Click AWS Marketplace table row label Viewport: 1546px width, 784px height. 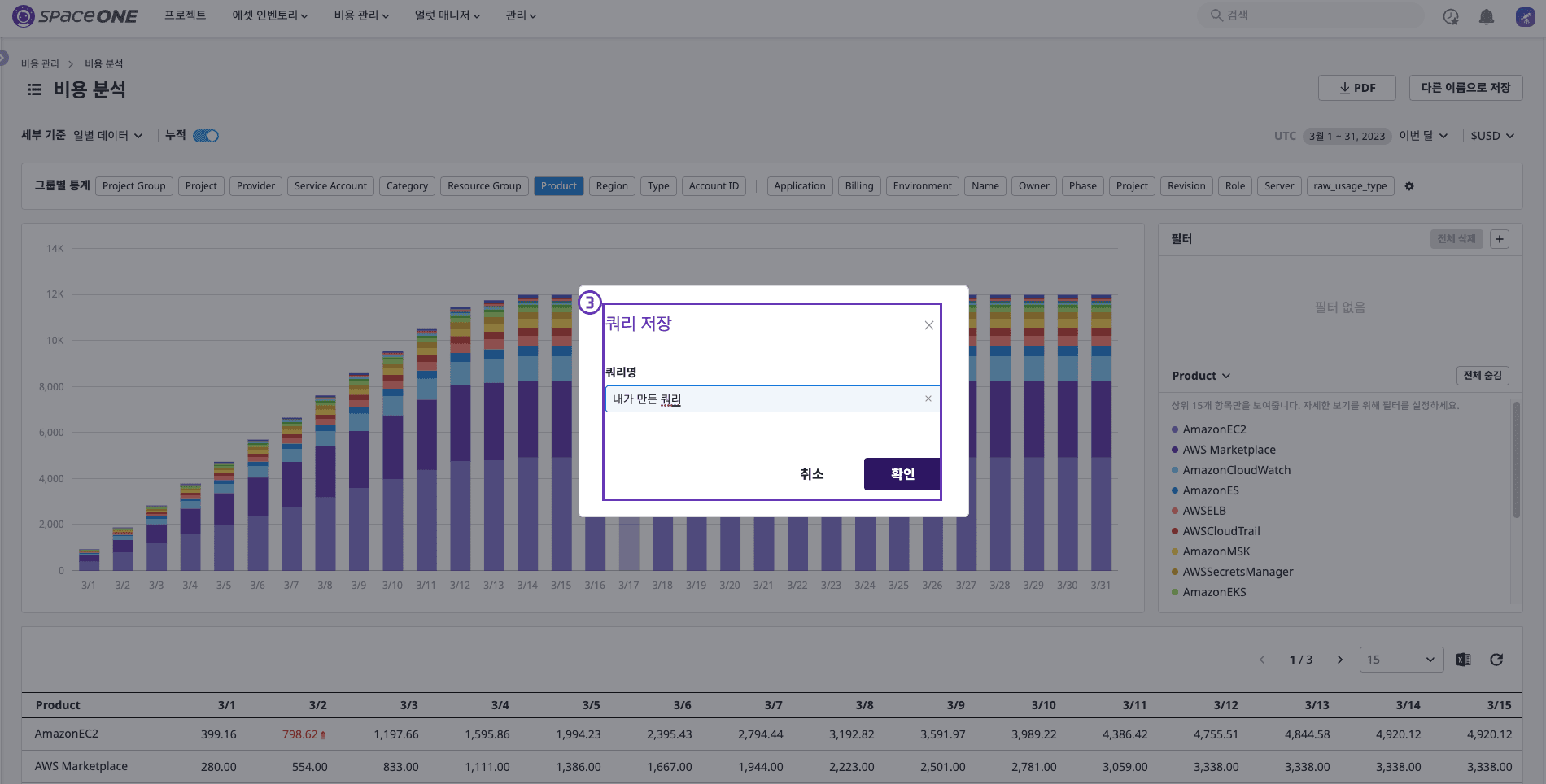(x=81, y=766)
